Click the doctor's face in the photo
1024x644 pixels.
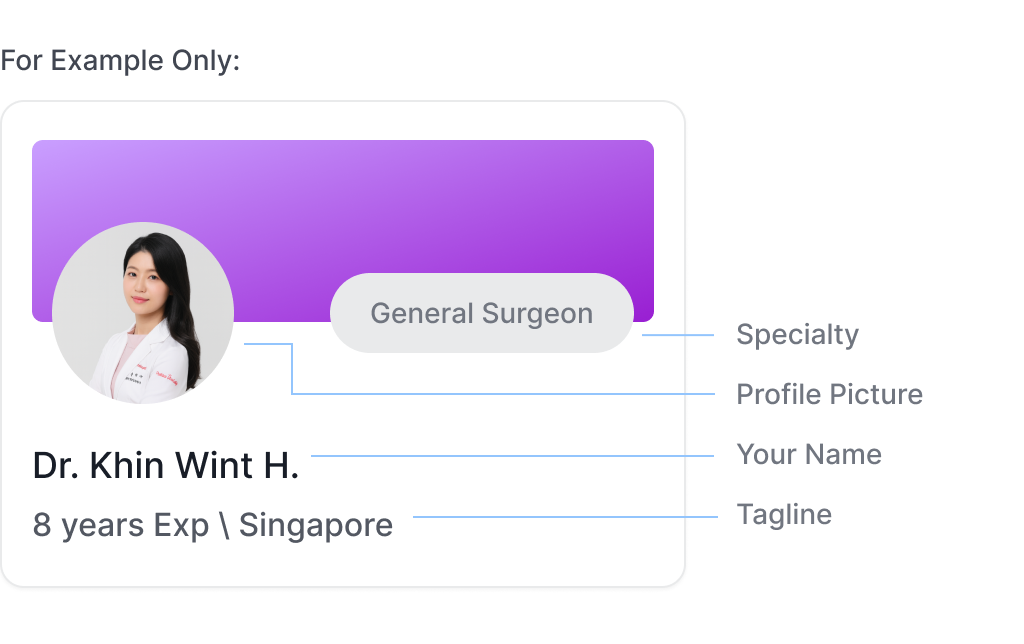click(x=140, y=285)
